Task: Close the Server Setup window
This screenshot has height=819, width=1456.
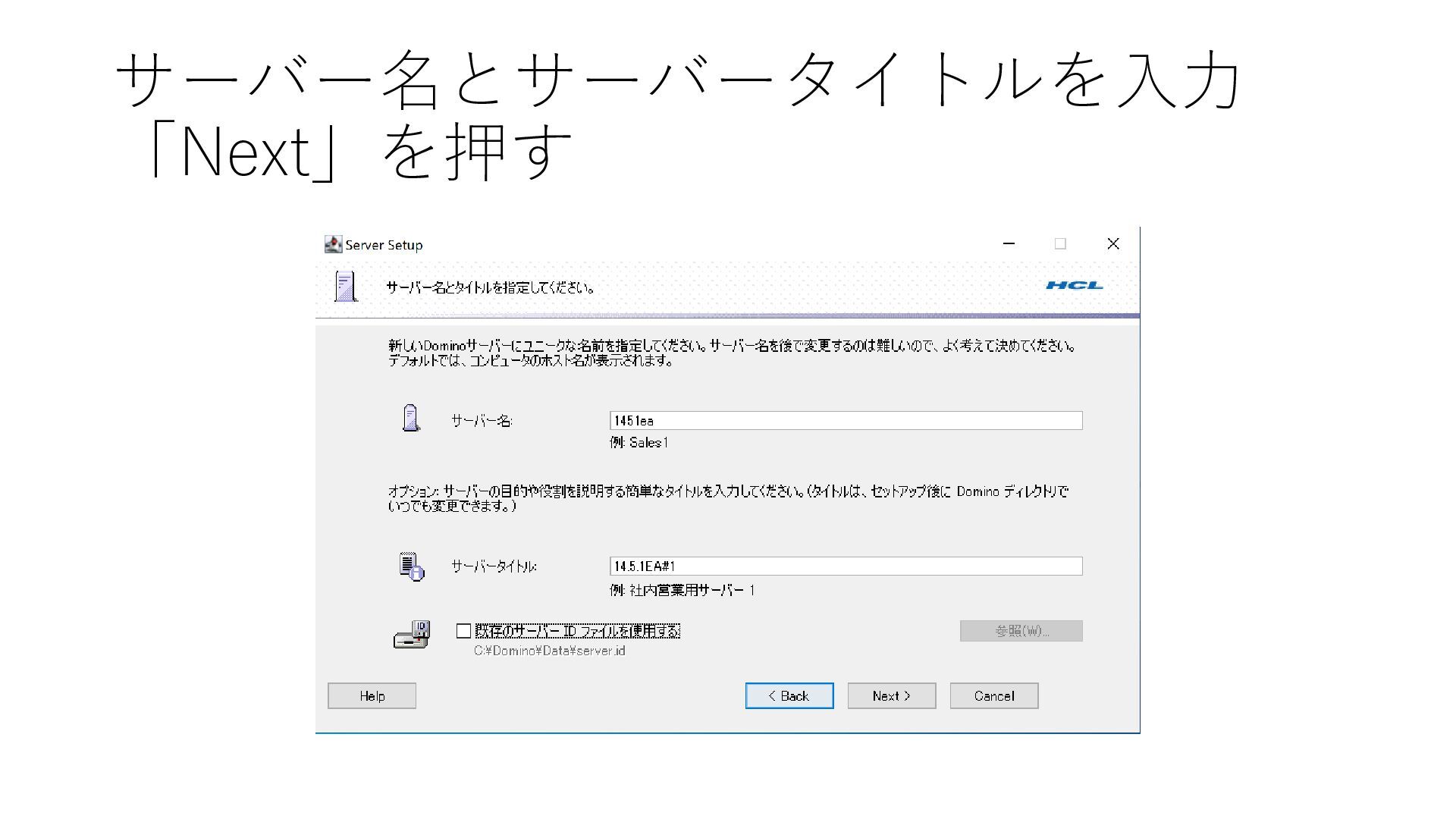Action: [1112, 243]
